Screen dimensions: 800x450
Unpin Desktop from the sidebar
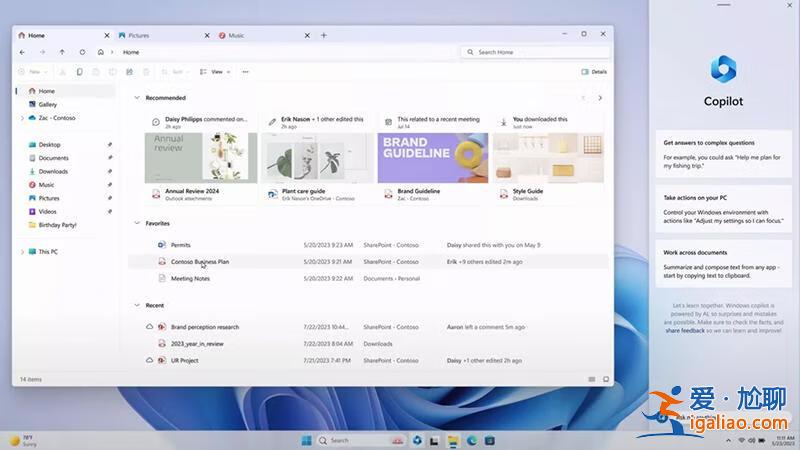[x=110, y=145]
